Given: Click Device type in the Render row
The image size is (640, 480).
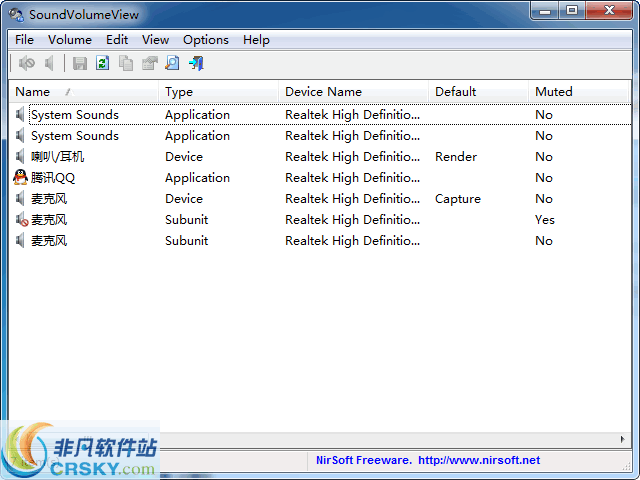Looking at the screenshot, I should (184, 157).
